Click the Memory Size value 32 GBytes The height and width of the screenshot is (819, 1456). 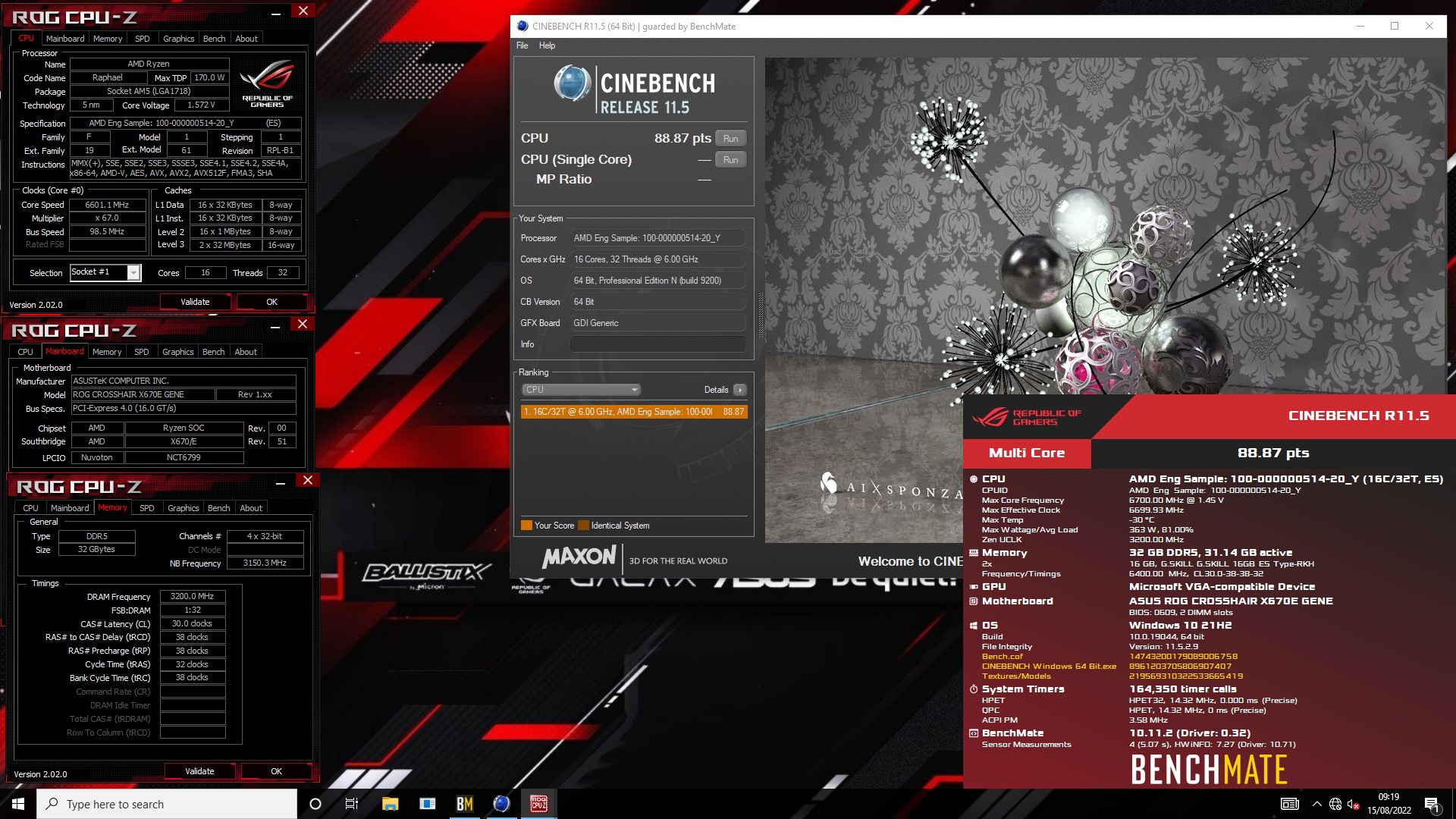coord(97,550)
